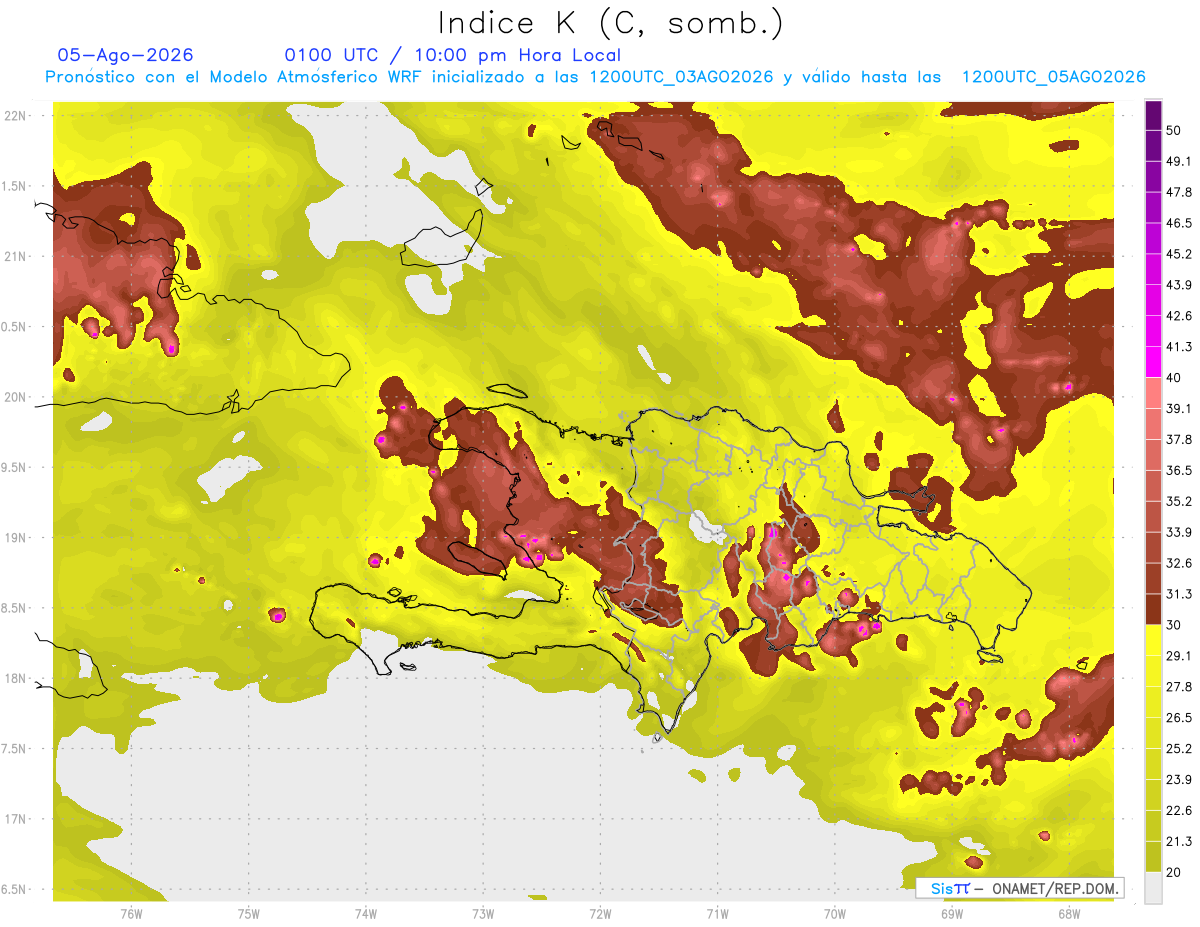Select the "70W" longitude label
This screenshot has width=1200, height=927.
(x=834, y=913)
